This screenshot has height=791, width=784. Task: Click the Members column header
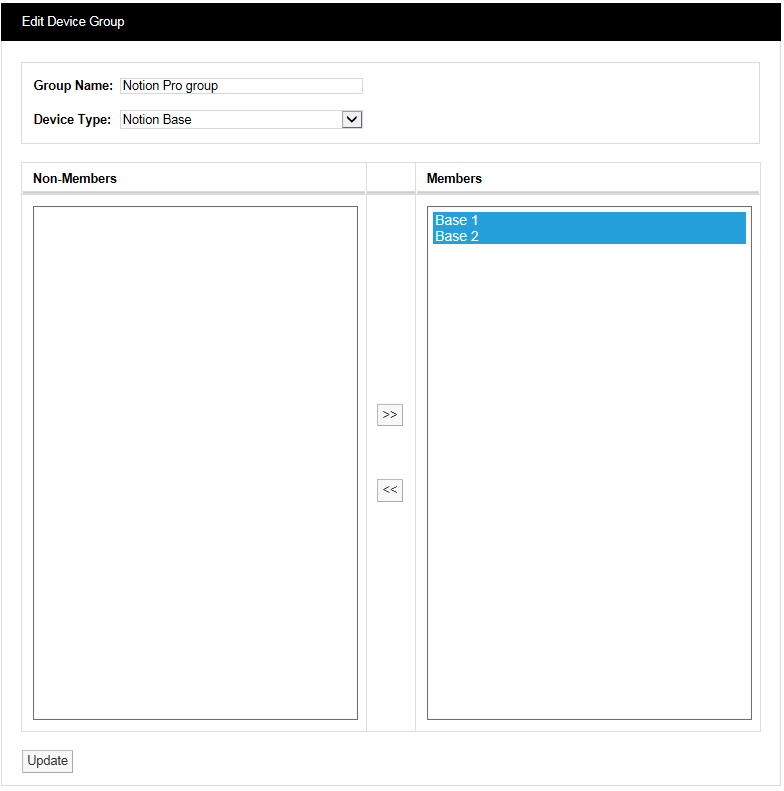[454, 178]
